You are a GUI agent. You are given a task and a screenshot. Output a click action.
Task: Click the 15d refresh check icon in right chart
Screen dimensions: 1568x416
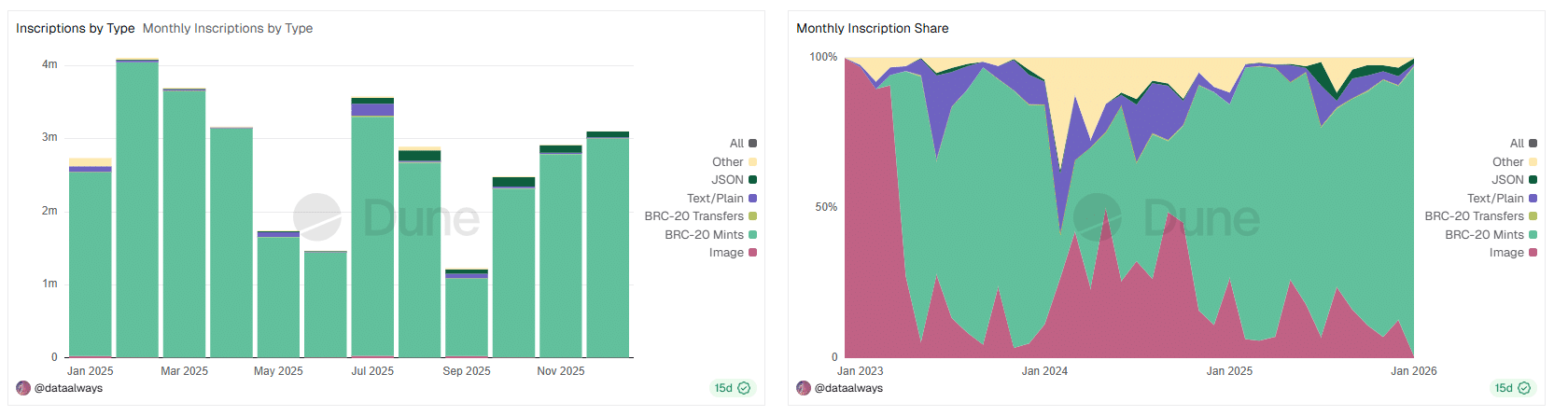1524,388
